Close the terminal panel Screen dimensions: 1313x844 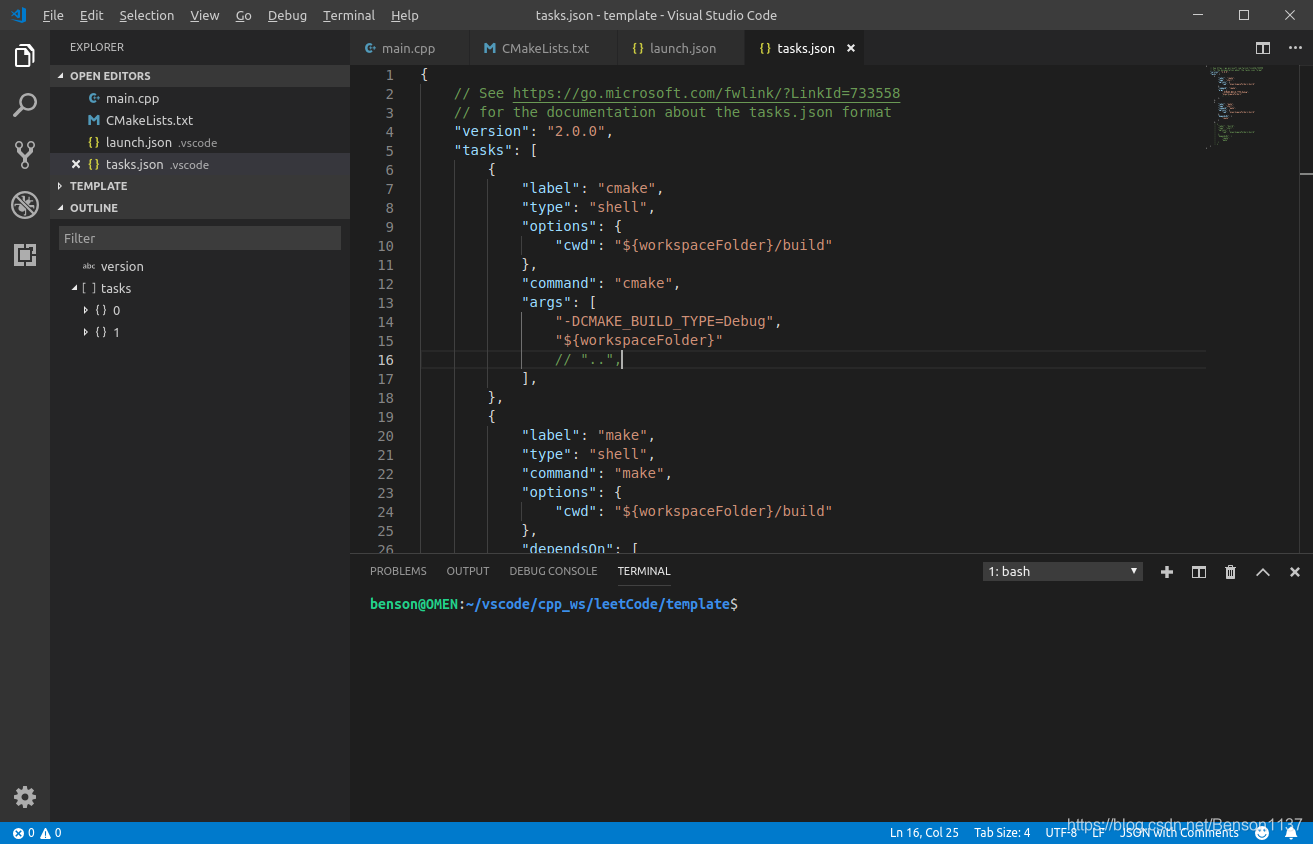tap(1294, 572)
